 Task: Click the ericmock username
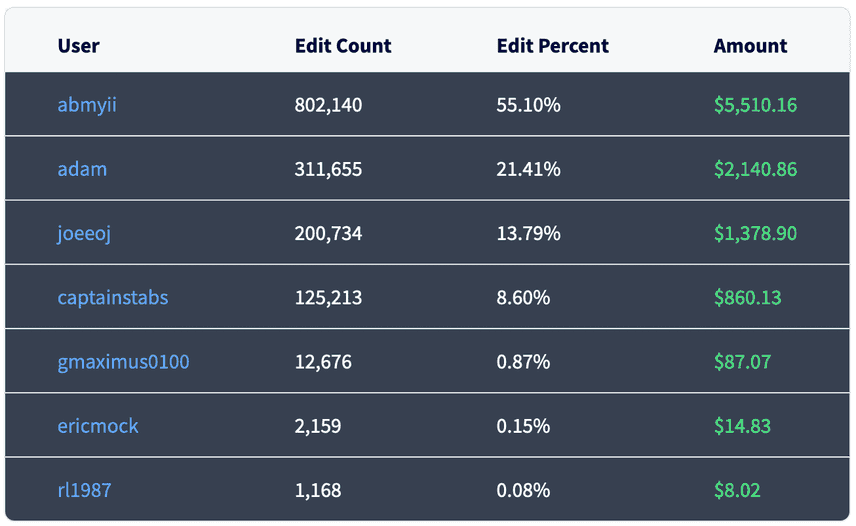98,426
